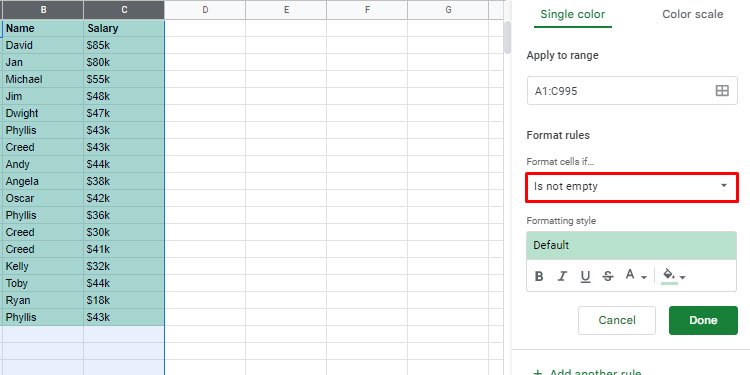Image resolution: width=750 pixels, height=375 pixels.
Task: Toggle bold in formatting style
Action: [x=539, y=276]
